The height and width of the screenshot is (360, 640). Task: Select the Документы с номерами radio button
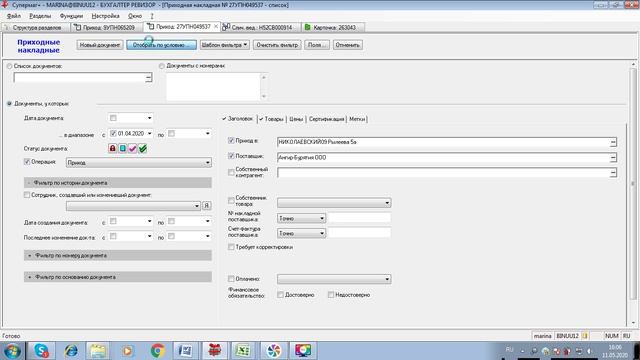pos(162,66)
